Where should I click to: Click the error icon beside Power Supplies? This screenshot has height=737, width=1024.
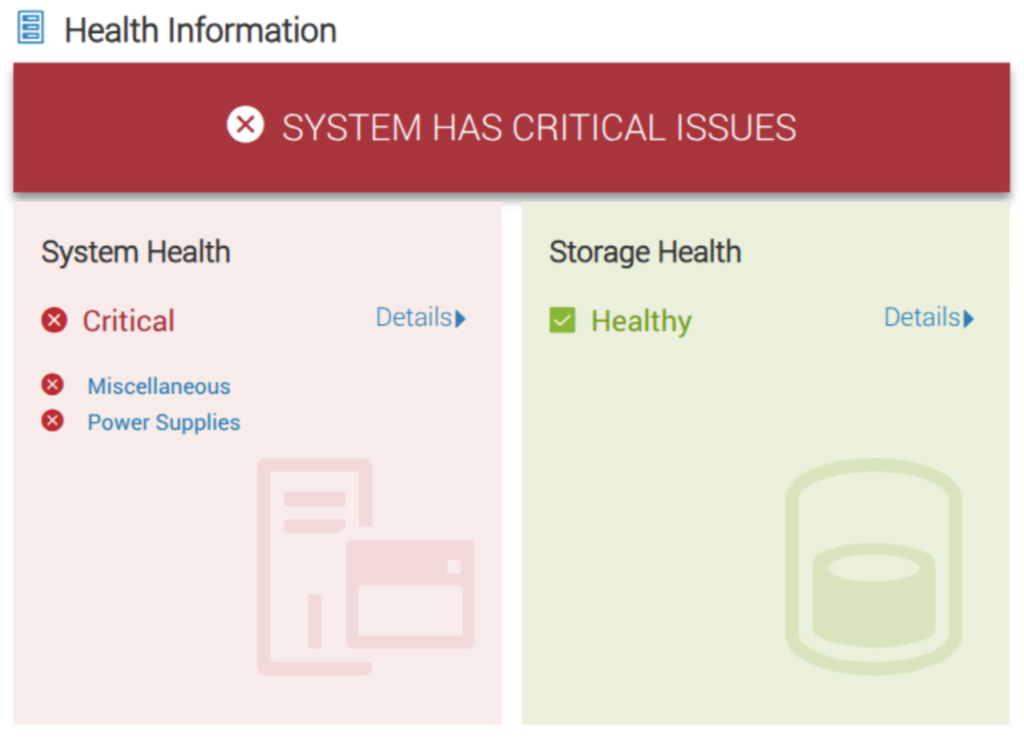53,420
